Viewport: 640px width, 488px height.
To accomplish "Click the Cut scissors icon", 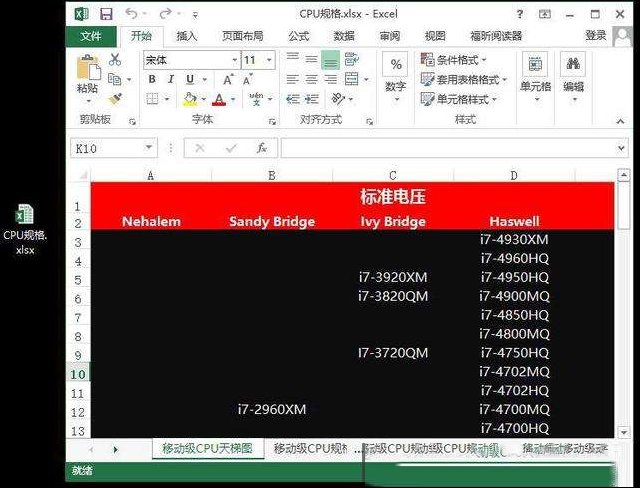I will point(115,60).
